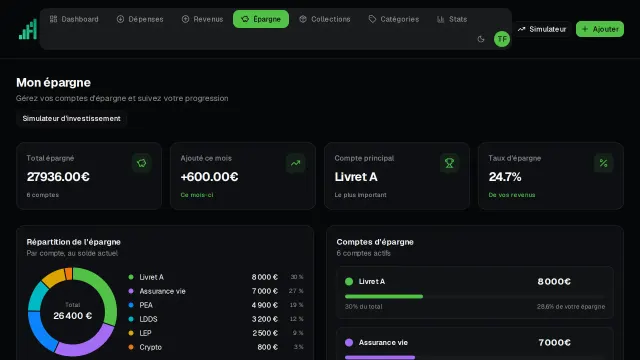
Task: Select the Crypto legend row label
Action: (151, 347)
